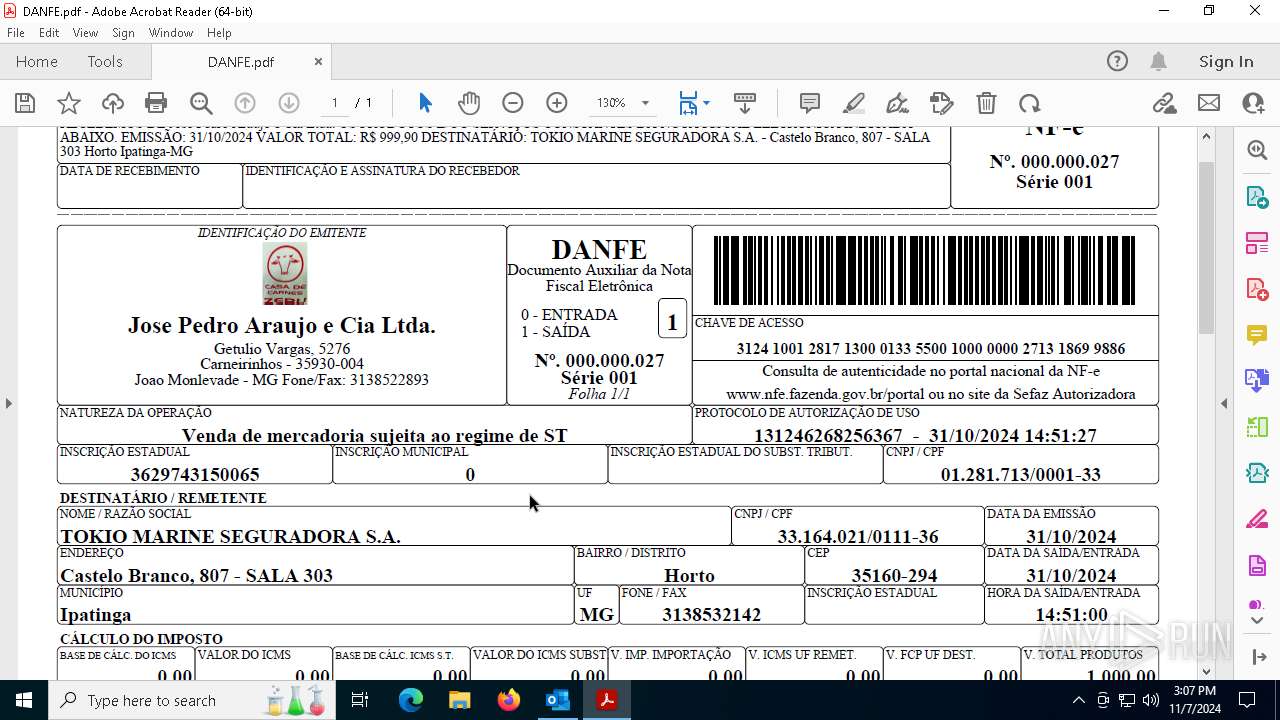Open the Sign menu
This screenshot has height=720, width=1280.
point(123,33)
